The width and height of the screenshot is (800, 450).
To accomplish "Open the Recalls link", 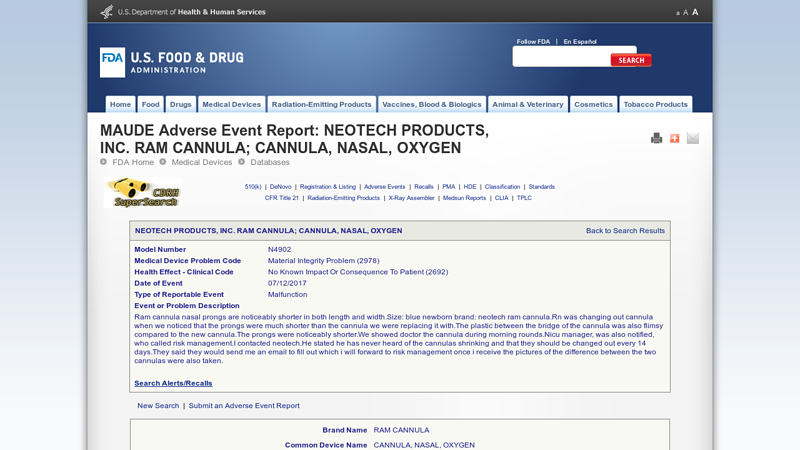I will (423, 187).
